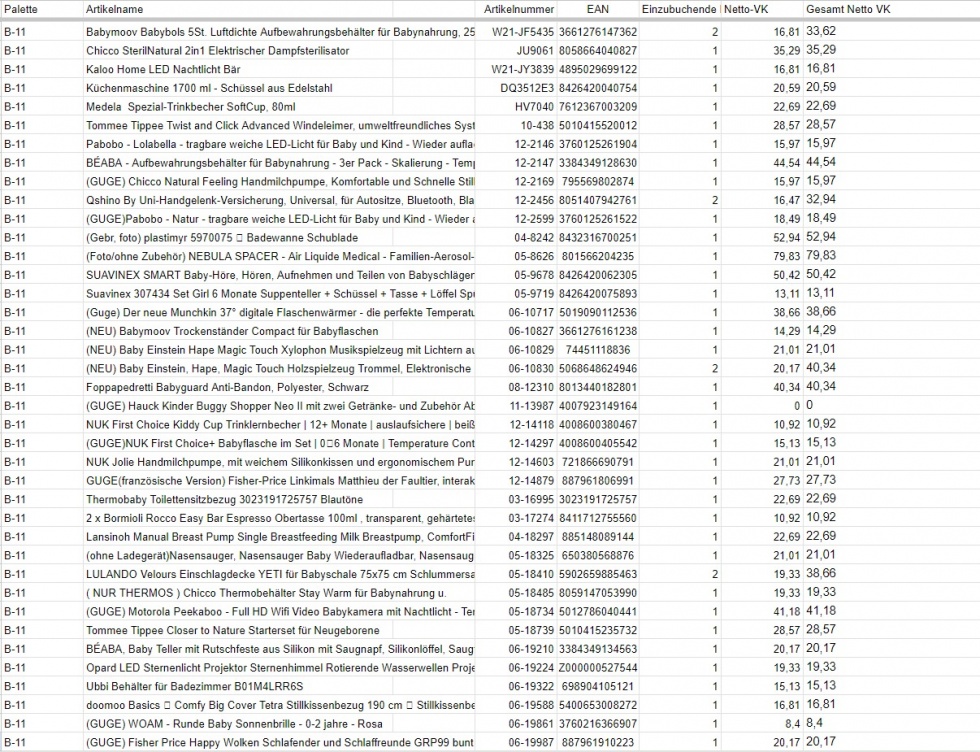Click article number "12-2146"
This screenshot has width=980, height=752.
click(534, 144)
